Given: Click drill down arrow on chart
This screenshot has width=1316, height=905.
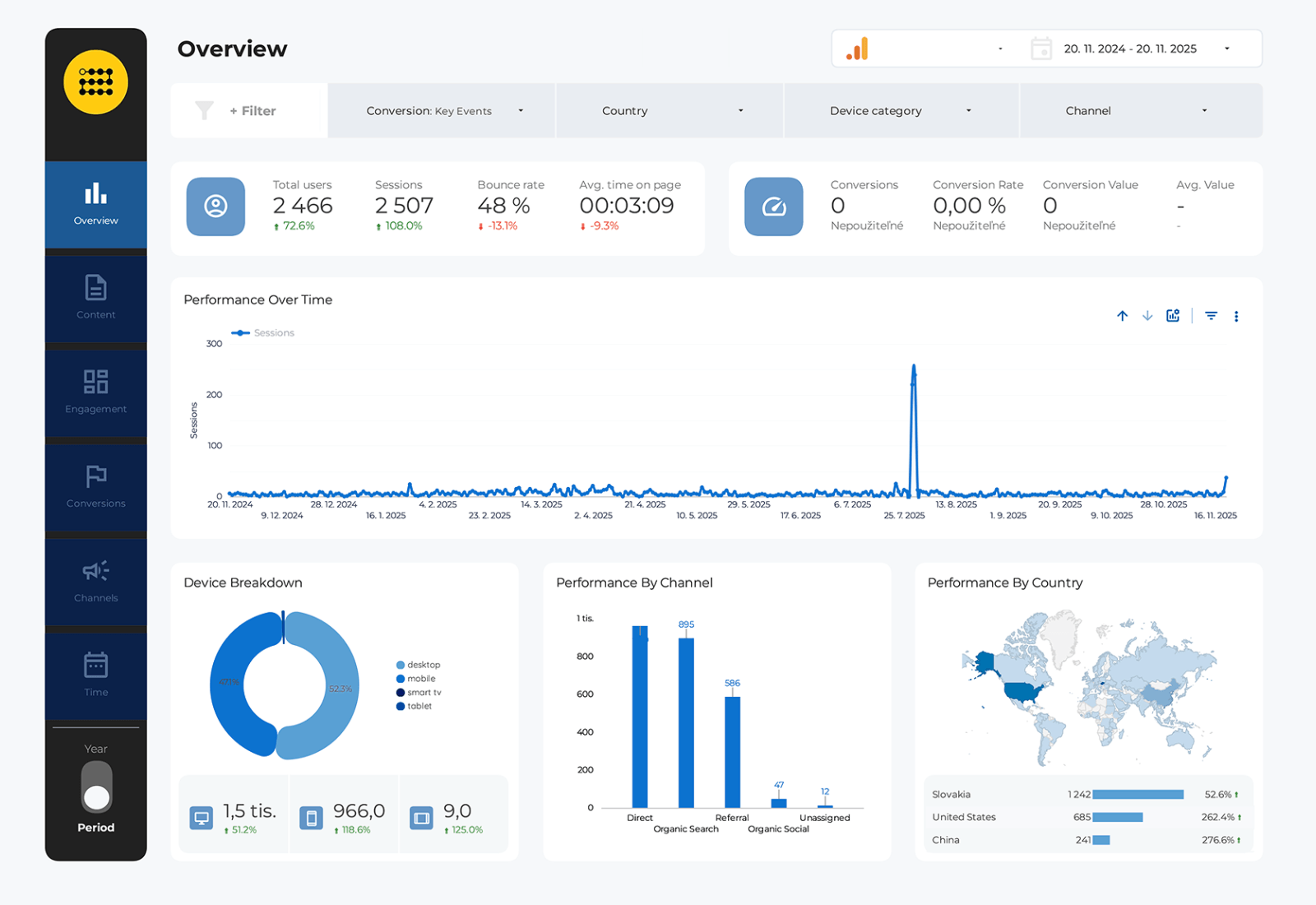Looking at the screenshot, I should [x=1147, y=316].
